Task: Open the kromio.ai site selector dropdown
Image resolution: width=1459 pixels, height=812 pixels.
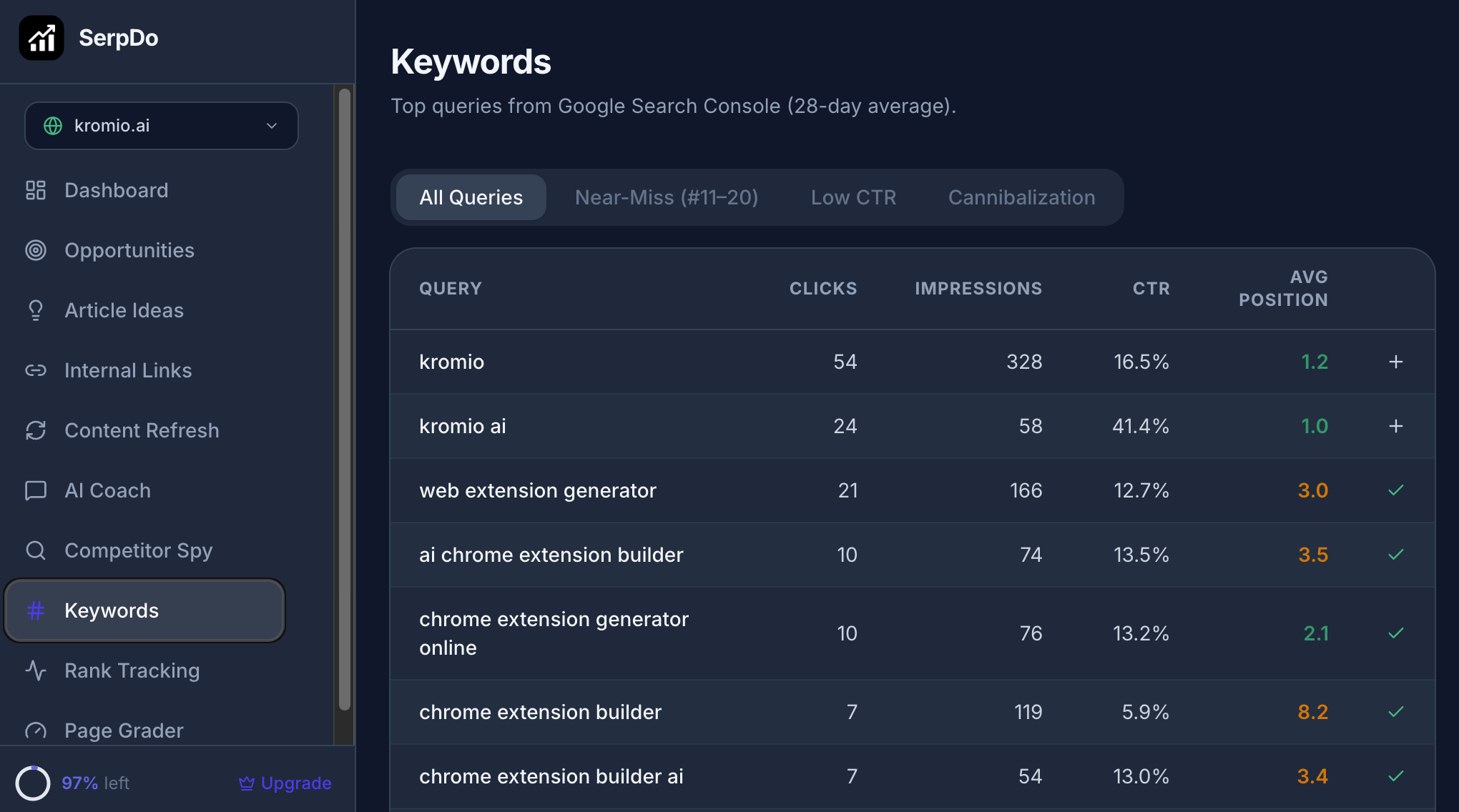Action: click(x=162, y=126)
